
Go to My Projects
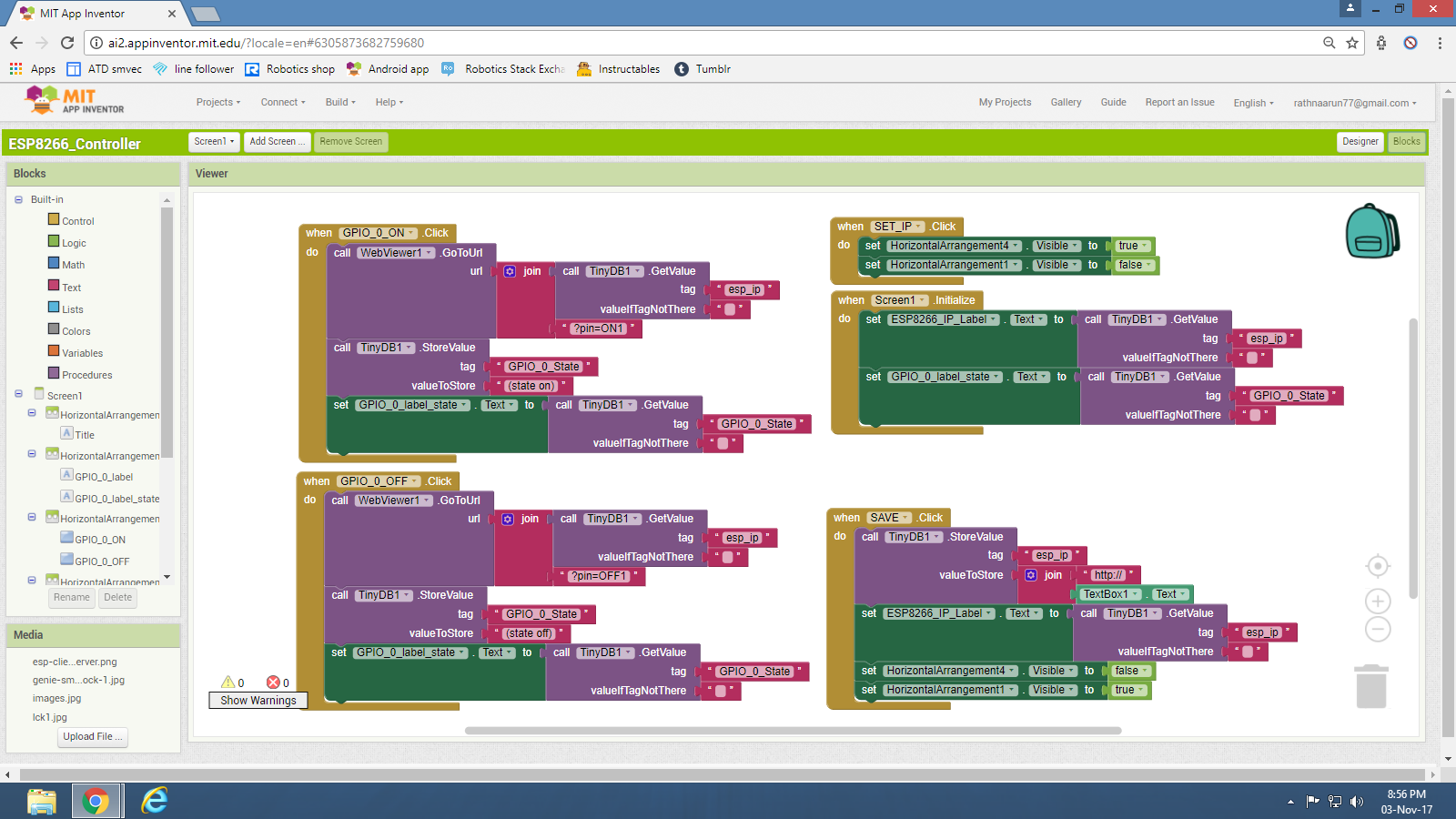click(1005, 102)
